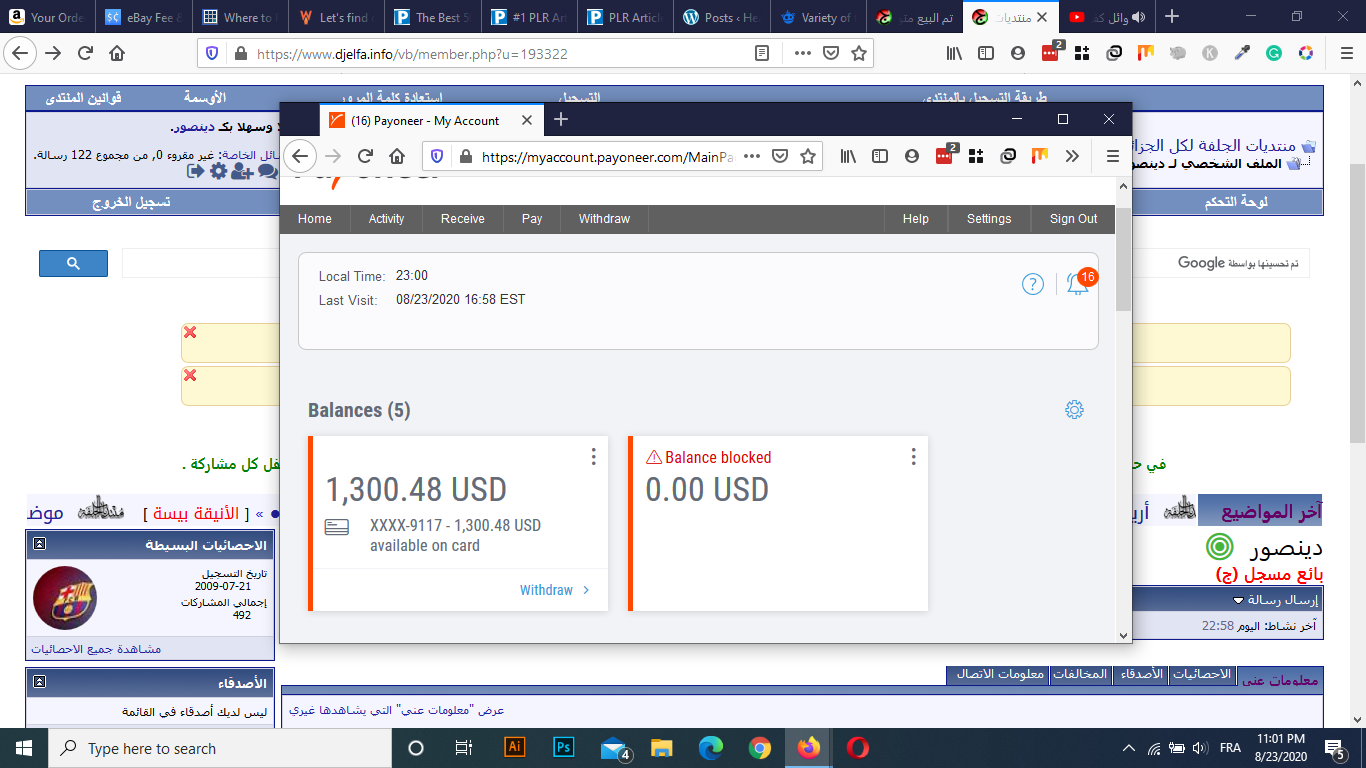Open Withdraw menu in Payoneer navigation

coord(604,219)
